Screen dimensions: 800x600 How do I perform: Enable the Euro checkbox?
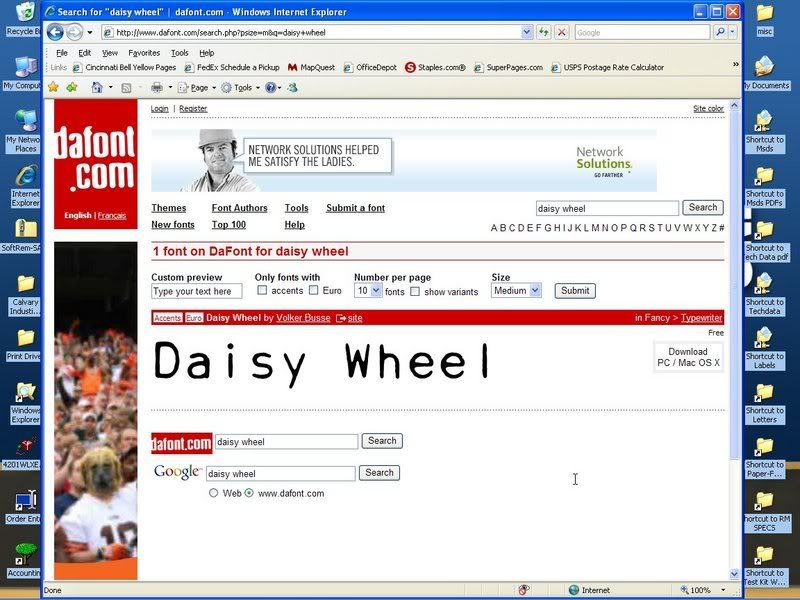tap(314, 290)
